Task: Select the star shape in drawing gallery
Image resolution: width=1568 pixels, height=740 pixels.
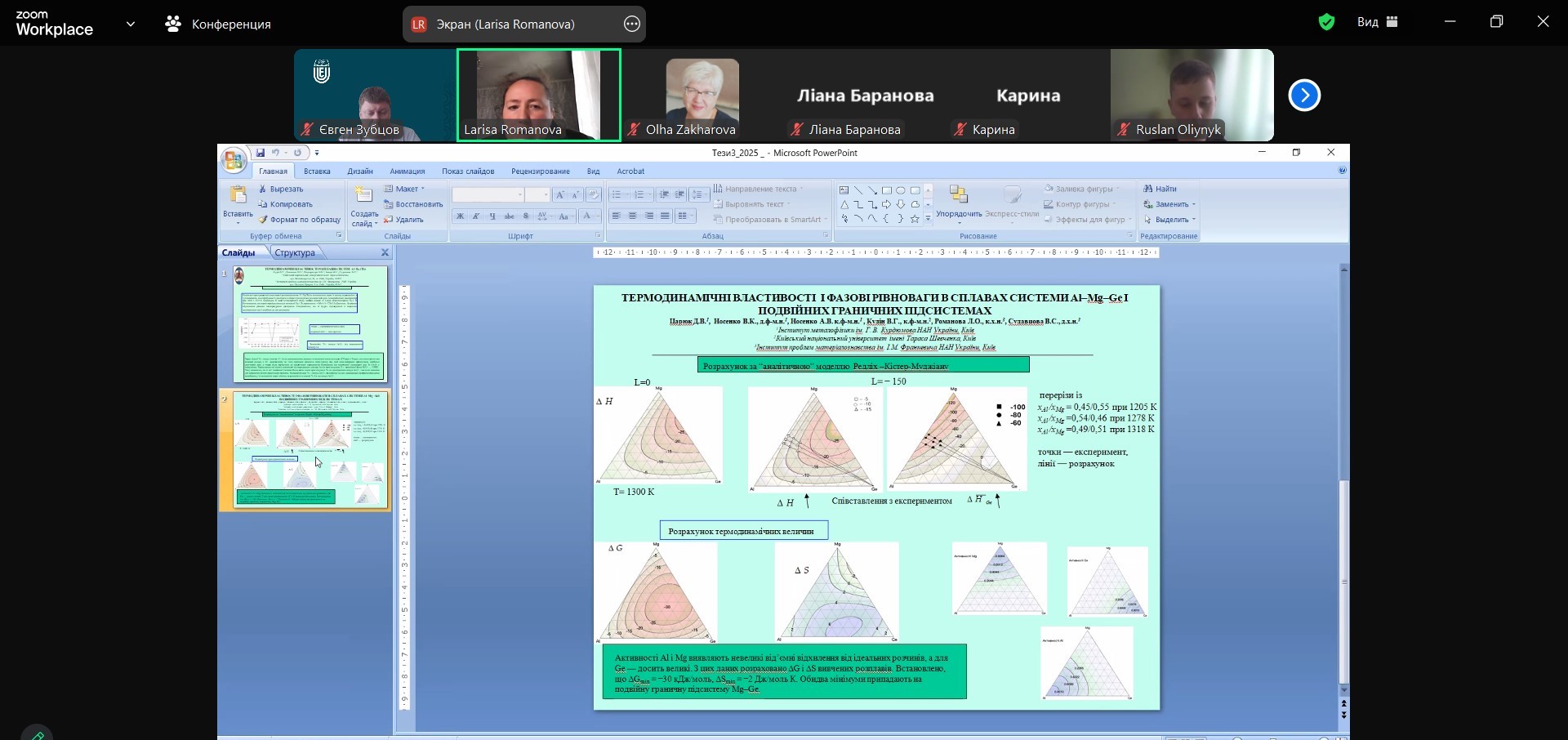Action: pos(915,218)
